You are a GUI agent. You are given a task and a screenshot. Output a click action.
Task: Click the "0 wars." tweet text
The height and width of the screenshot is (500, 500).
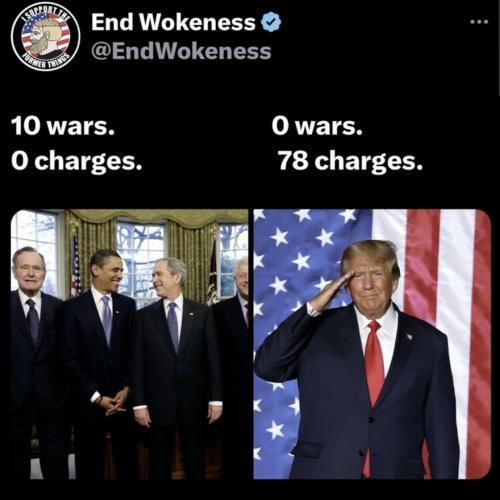click(317, 126)
